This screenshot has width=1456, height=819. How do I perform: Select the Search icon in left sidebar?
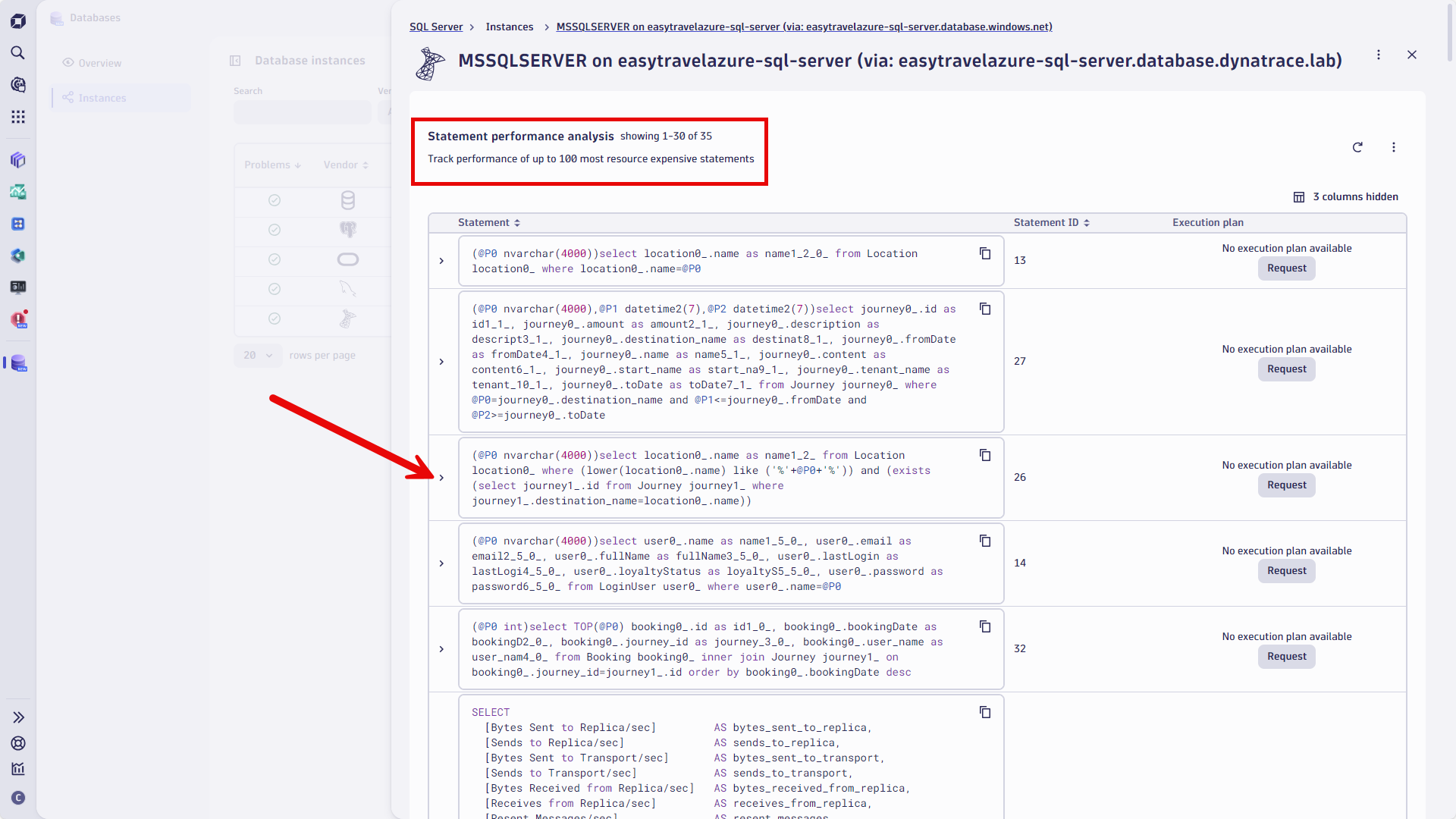[17, 53]
